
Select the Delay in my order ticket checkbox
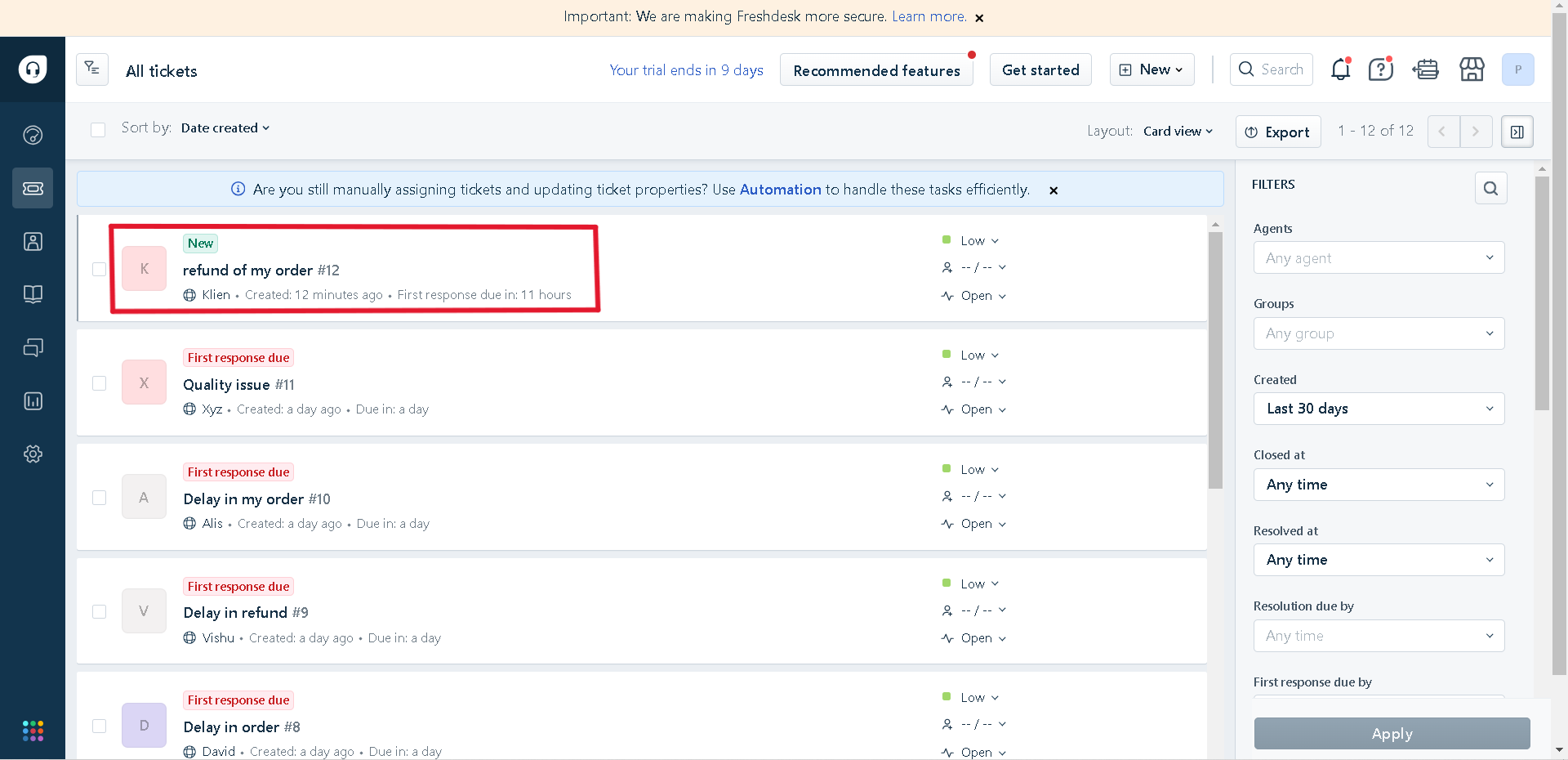(99, 498)
